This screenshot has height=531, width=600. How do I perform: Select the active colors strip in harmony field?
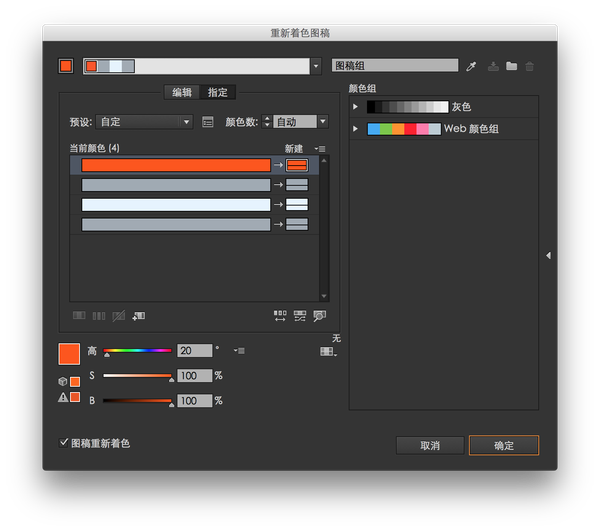pyautogui.click(x=109, y=66)
